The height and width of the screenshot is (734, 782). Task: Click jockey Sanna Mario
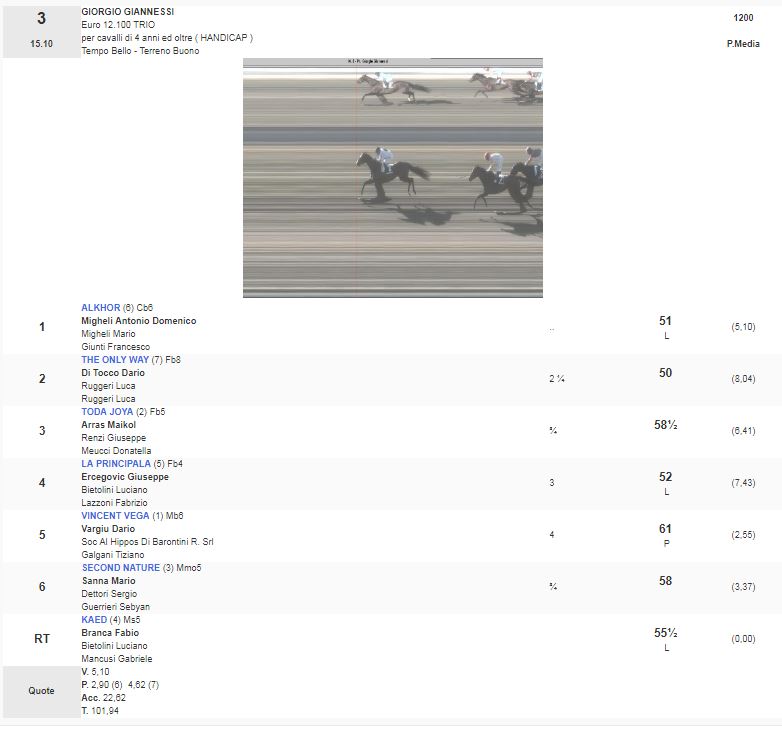[107, 581]
